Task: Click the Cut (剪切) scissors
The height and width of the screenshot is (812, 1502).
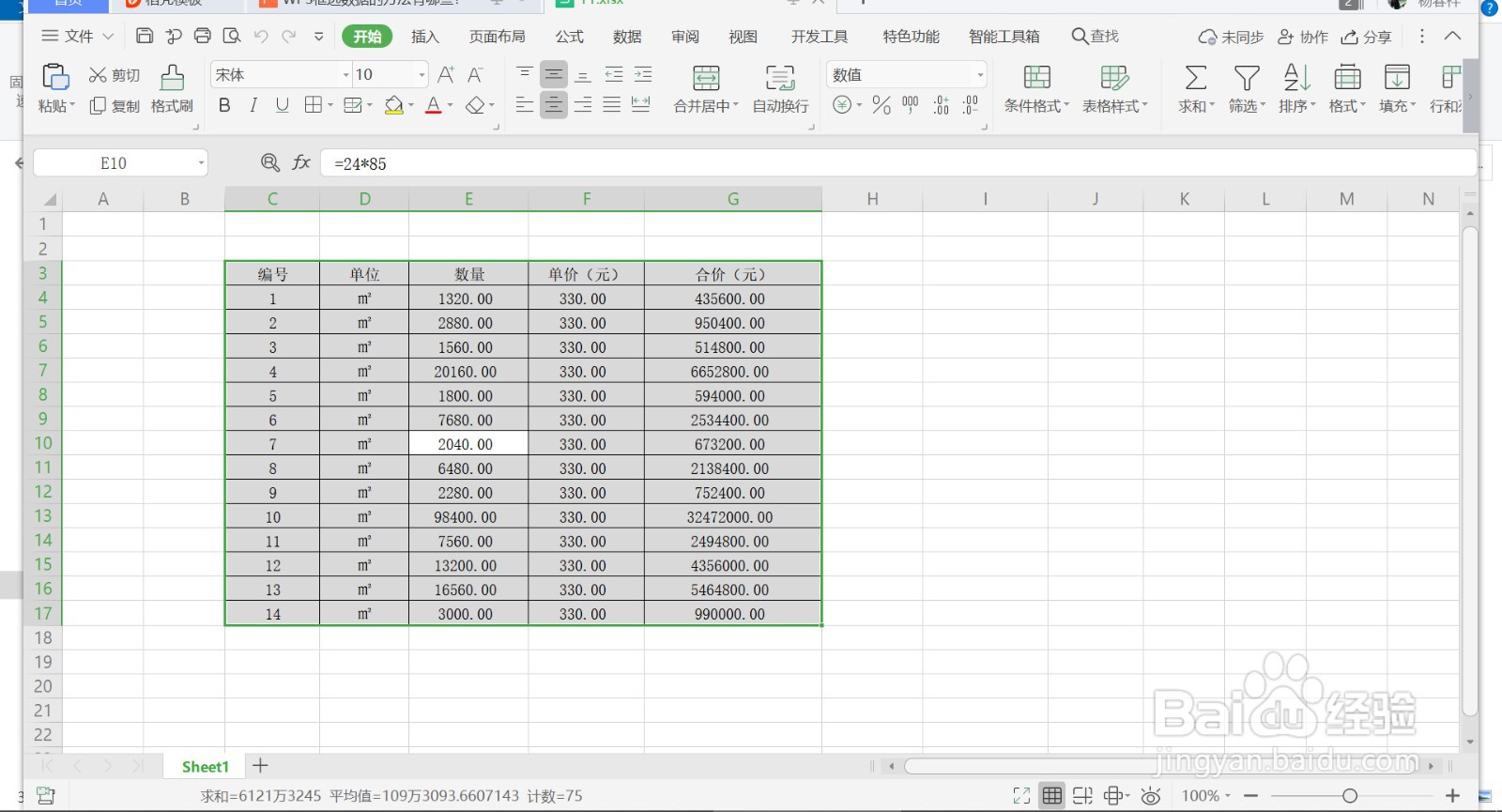Action: (114, 75)
